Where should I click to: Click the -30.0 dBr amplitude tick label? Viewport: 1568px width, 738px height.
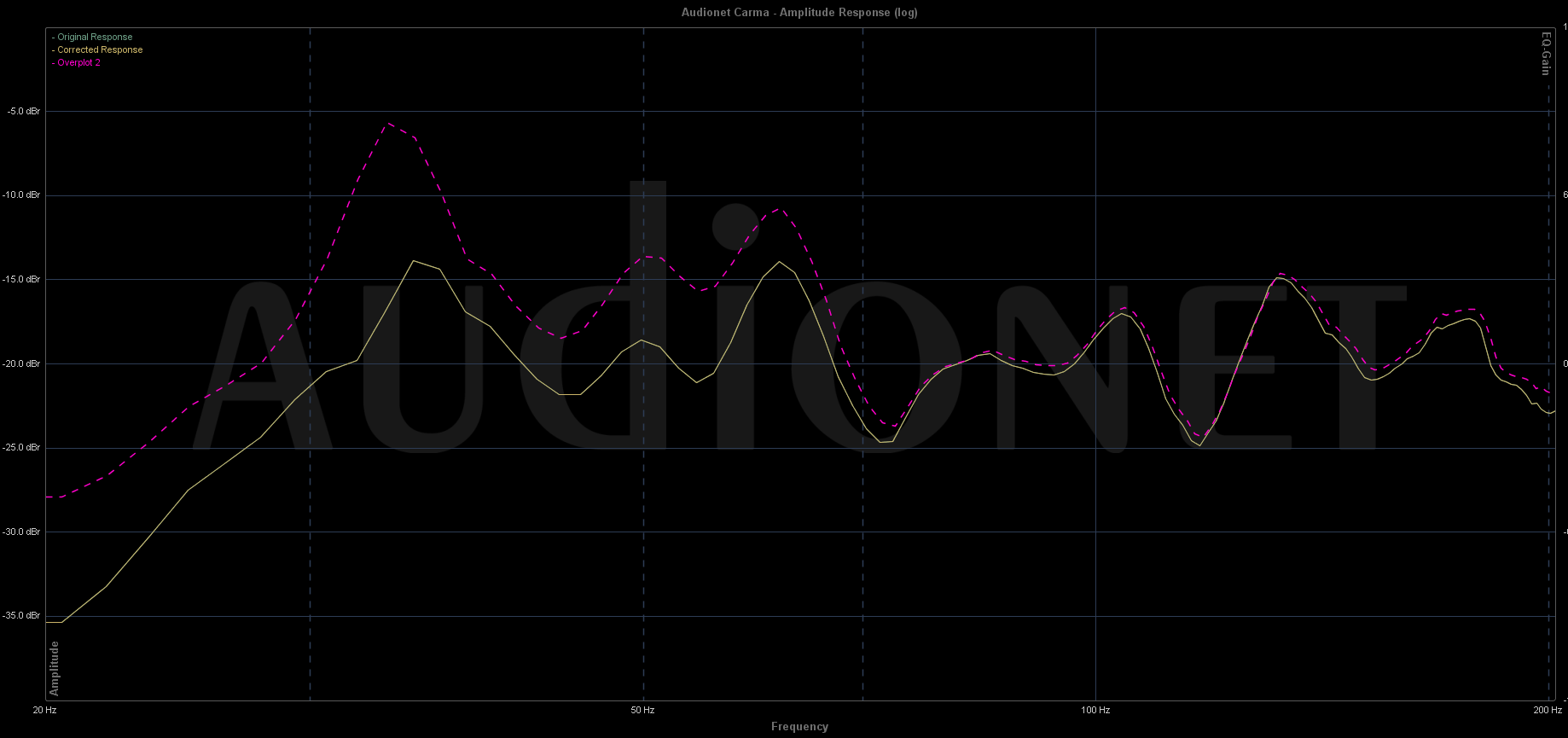tap(21, 532)
